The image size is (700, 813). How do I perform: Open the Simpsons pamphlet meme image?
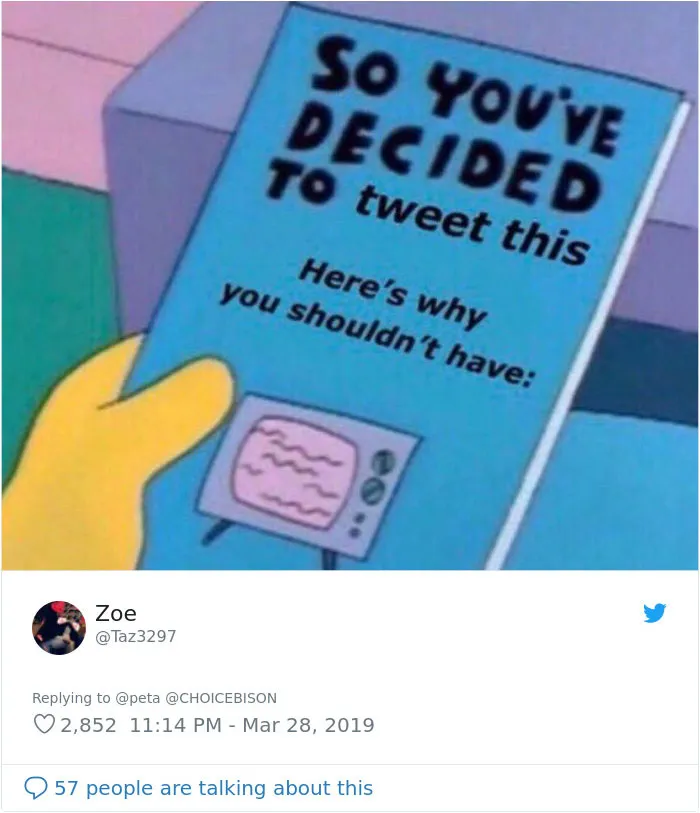(x=350, y=285)
